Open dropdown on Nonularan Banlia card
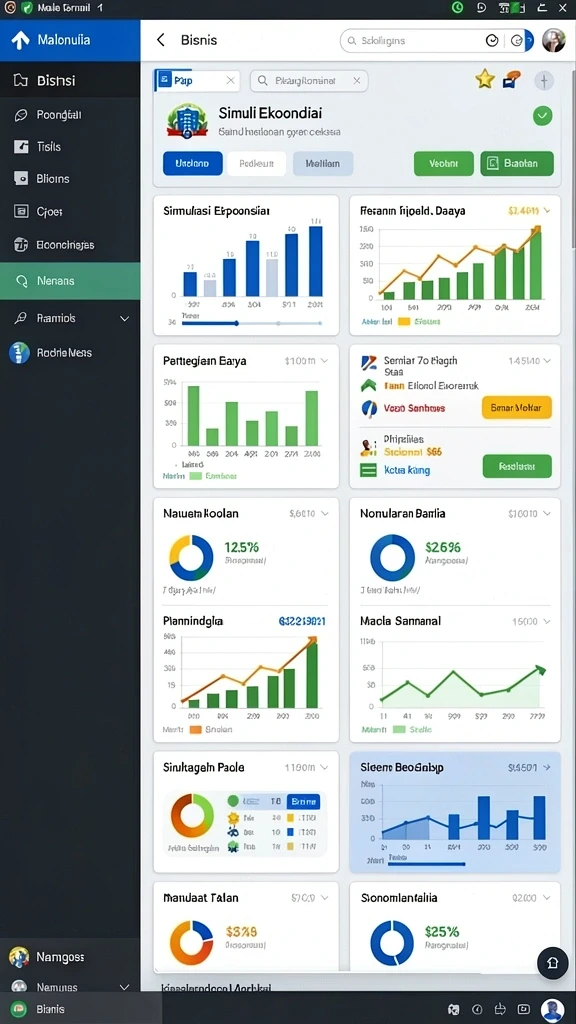 (547, 514)
